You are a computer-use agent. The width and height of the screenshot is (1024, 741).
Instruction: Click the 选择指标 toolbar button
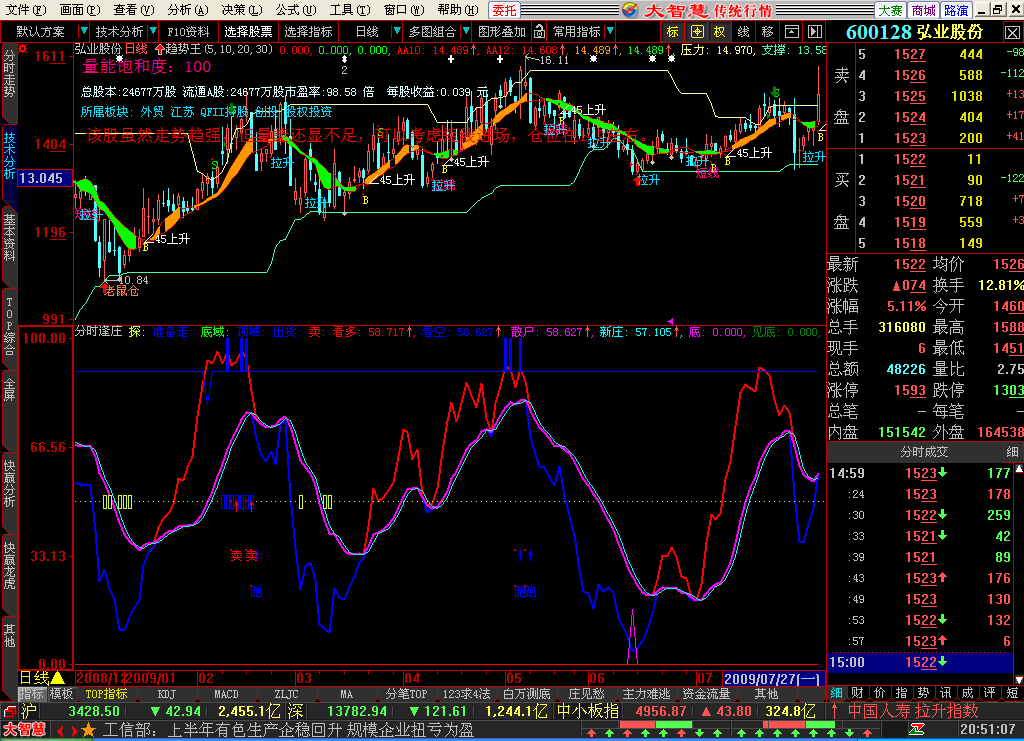[308, 31]
